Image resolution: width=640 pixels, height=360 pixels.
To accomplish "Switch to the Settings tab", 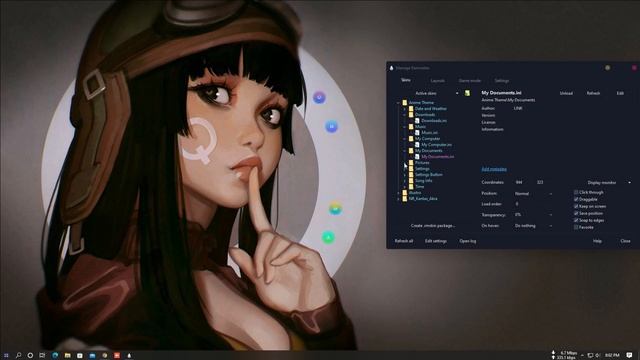I will [502, 81].
